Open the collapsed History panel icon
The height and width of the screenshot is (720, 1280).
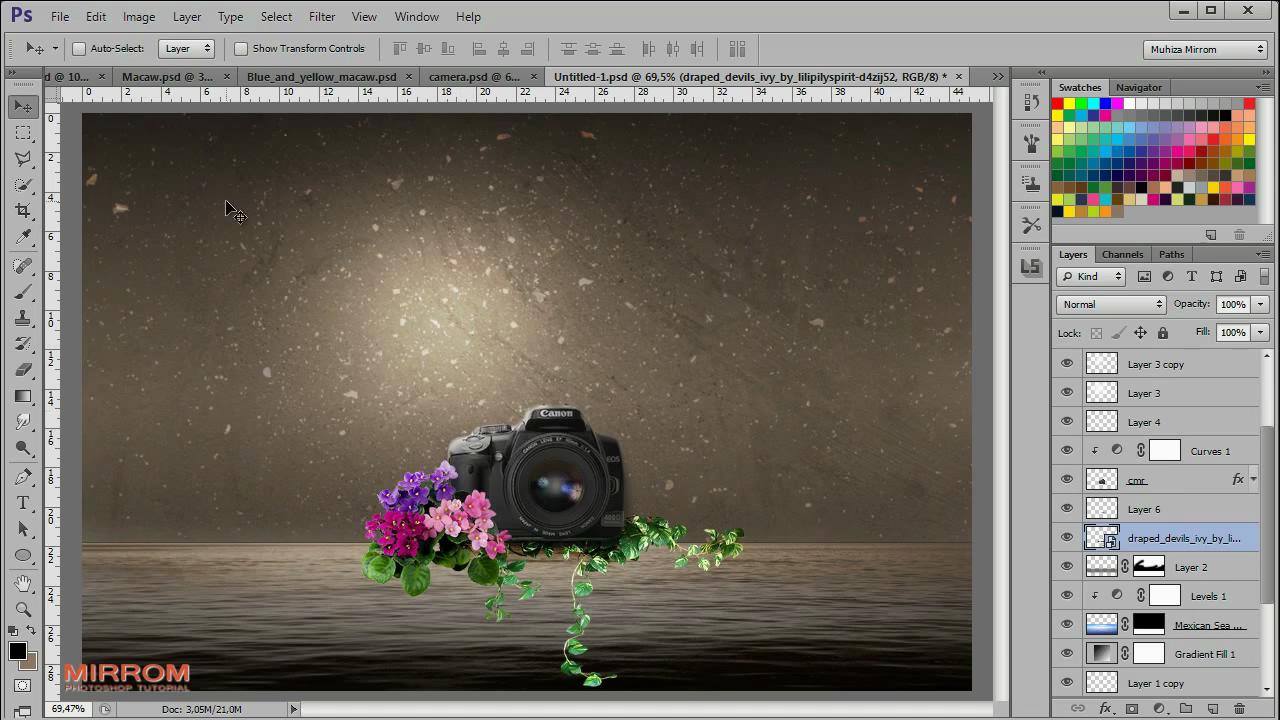click(1031, 103)
